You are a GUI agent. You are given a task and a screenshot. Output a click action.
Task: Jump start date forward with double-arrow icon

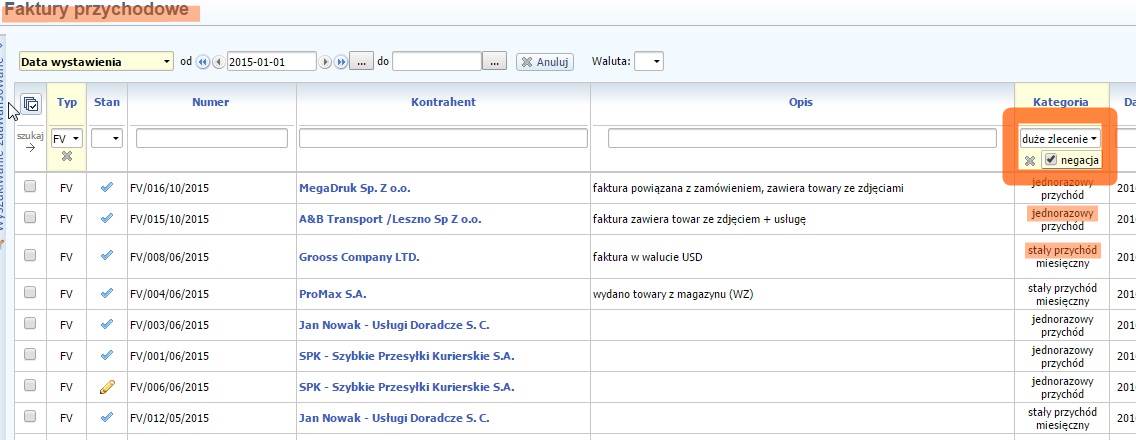tap(341, 62)
